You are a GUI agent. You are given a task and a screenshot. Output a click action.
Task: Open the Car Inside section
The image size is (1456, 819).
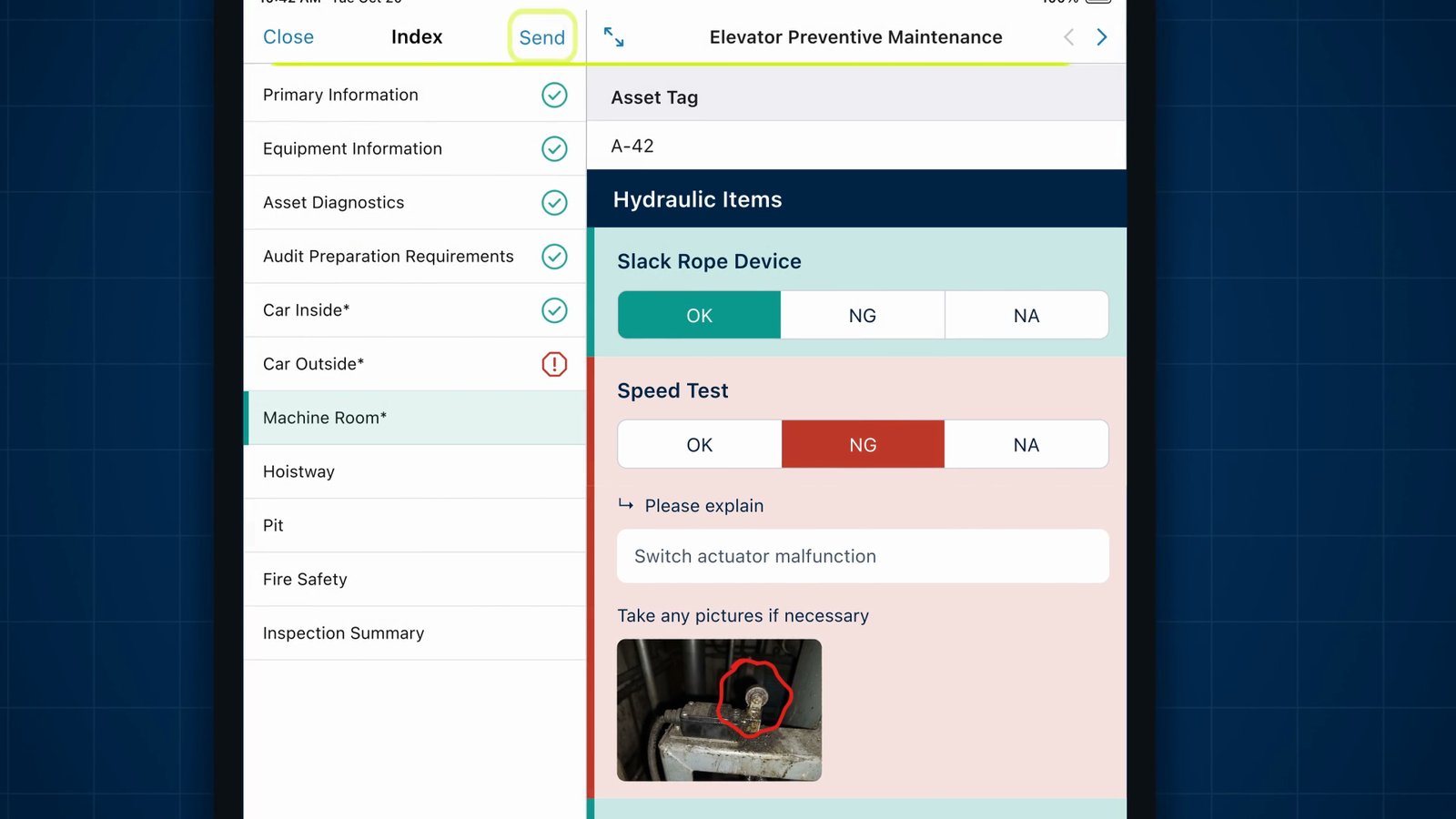coord(415,310)
